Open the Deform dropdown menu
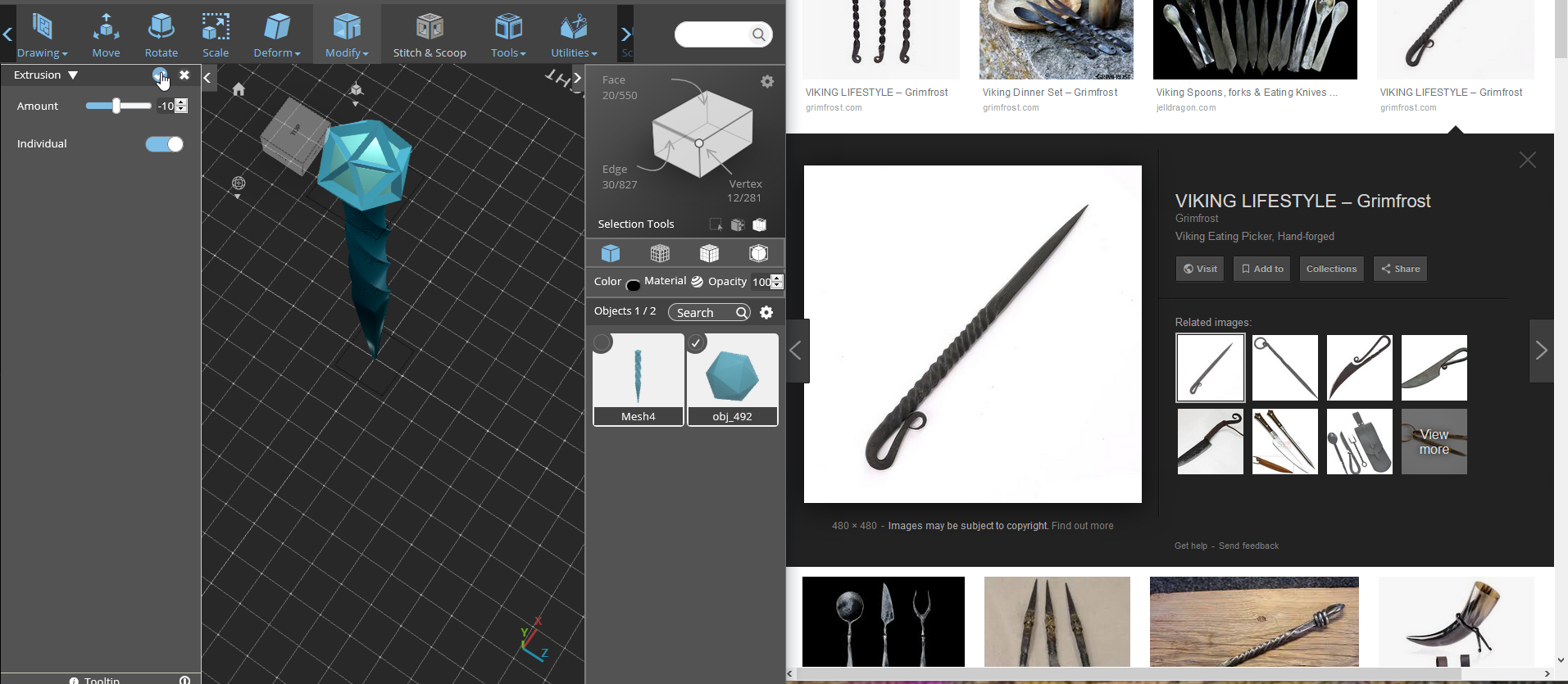1568x684 pixels. [277, 34]
